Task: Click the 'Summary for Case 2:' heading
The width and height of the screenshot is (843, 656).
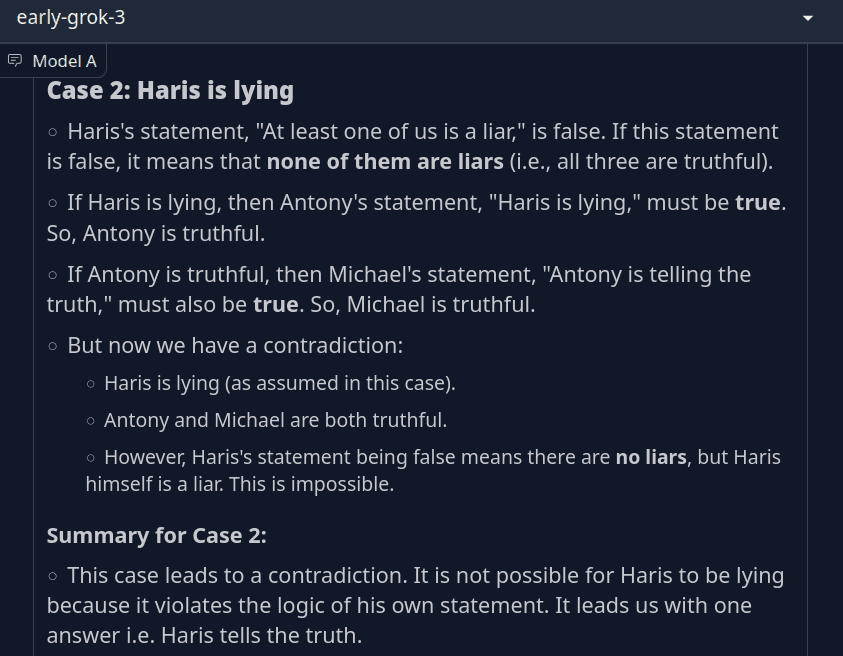Action: point(156,536)
